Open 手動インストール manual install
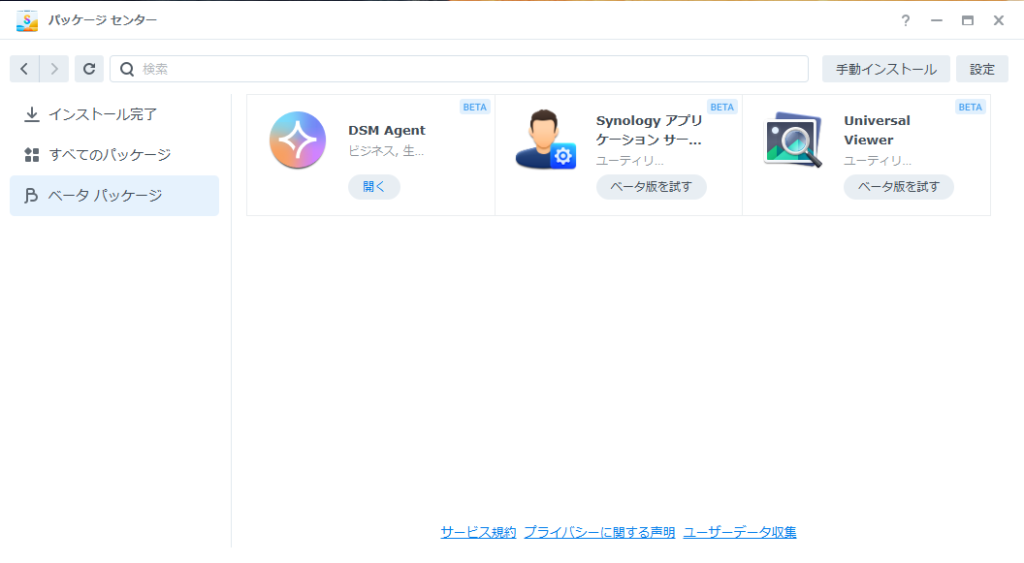Image resolution: width=1024 pixels, height=563 pixels. [x=886, y=69]
